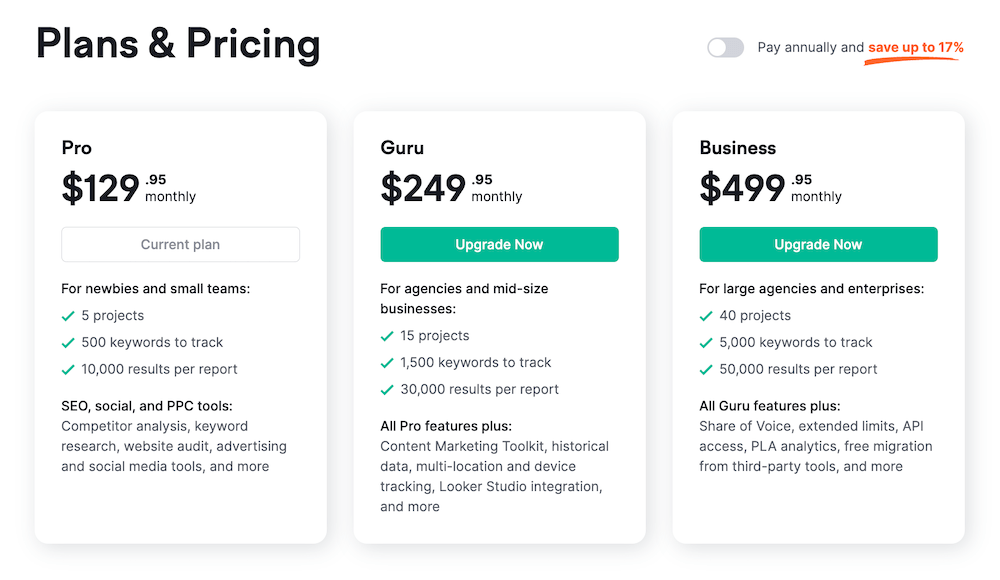Click the checkmark beside 1,500 keywords to track
The height and width of the screenshot is (580, 1000).
point(387,363)
